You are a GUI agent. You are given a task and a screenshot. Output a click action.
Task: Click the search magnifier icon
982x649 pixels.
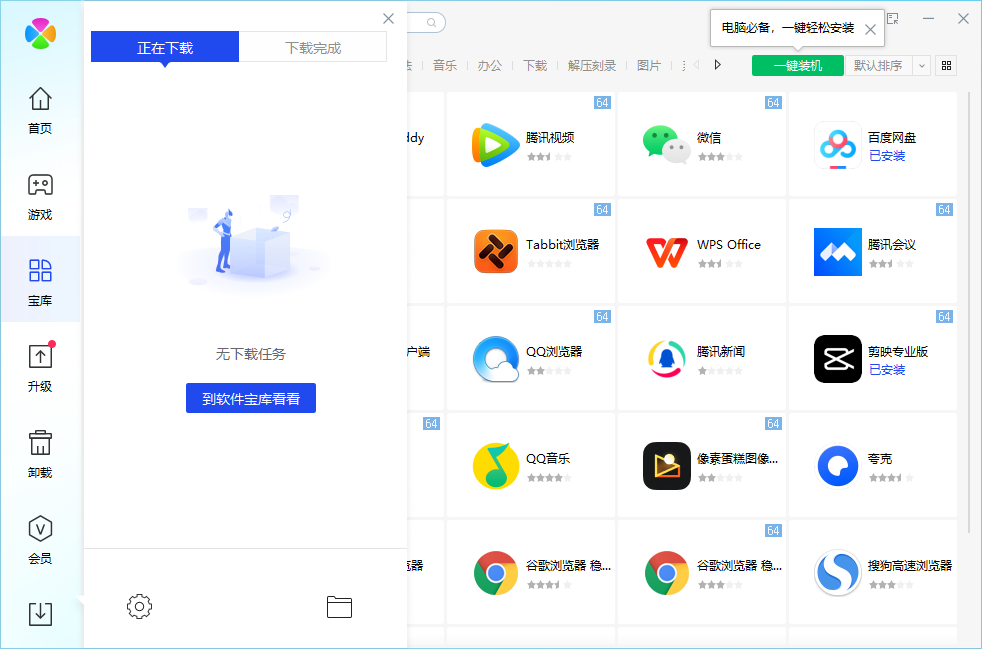432,23
